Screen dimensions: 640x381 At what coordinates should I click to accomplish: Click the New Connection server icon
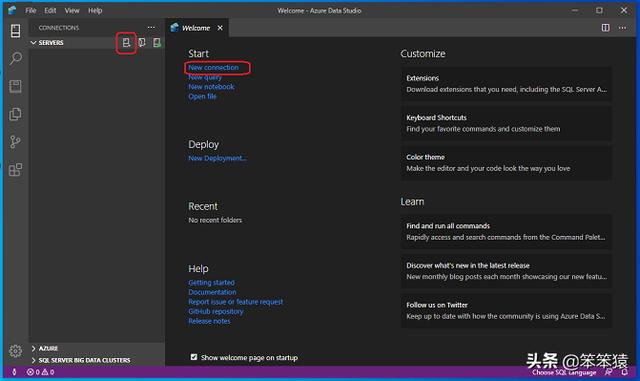tap(127, 42)
